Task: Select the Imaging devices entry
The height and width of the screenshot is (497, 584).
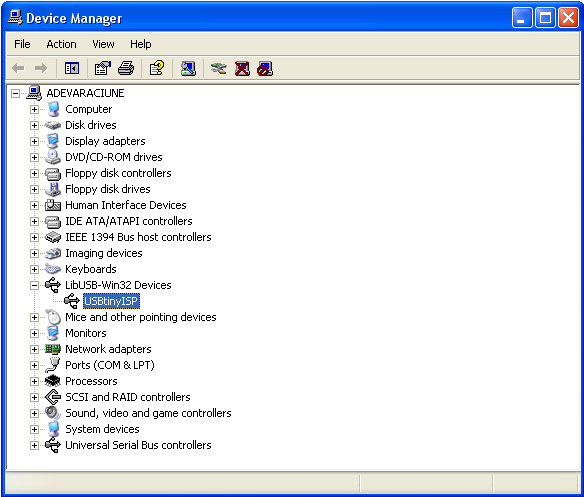Action: pos(104,253)
